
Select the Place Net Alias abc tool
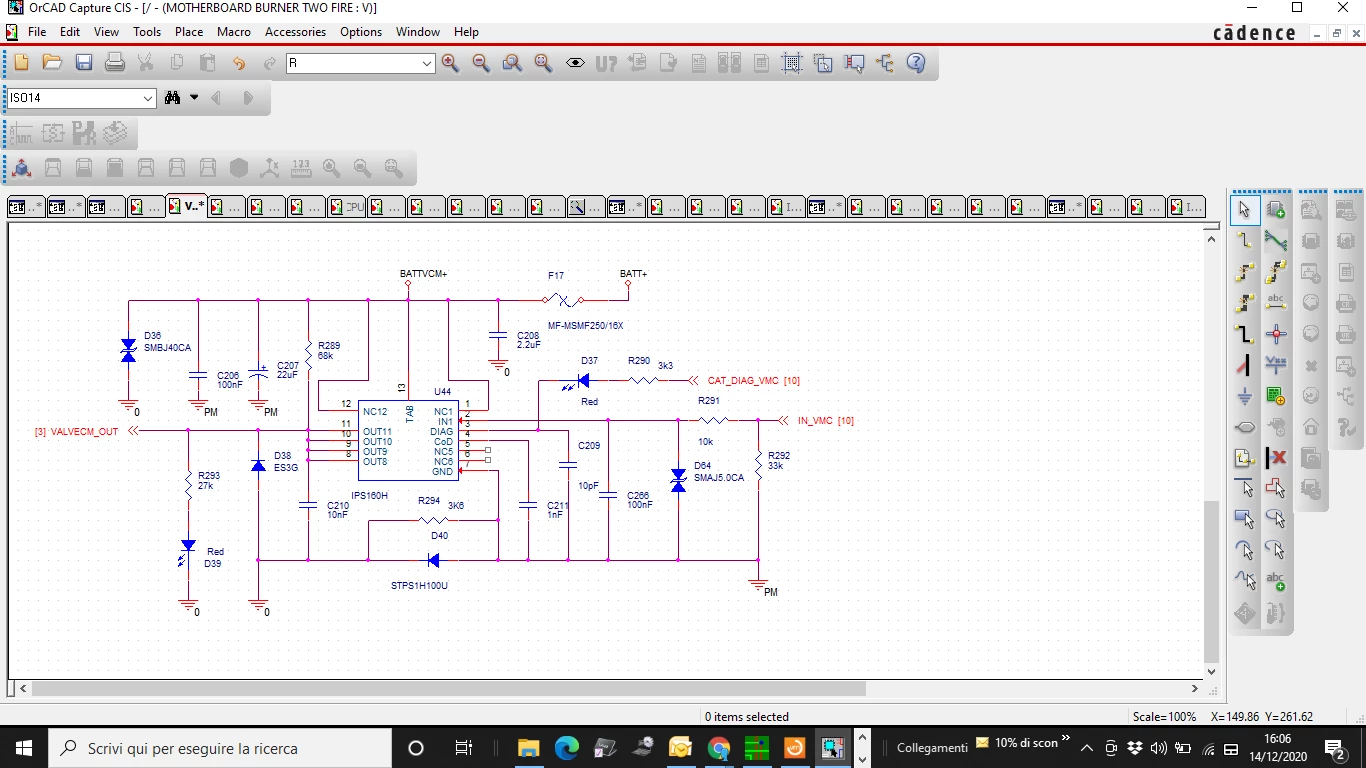point(1276,303)
